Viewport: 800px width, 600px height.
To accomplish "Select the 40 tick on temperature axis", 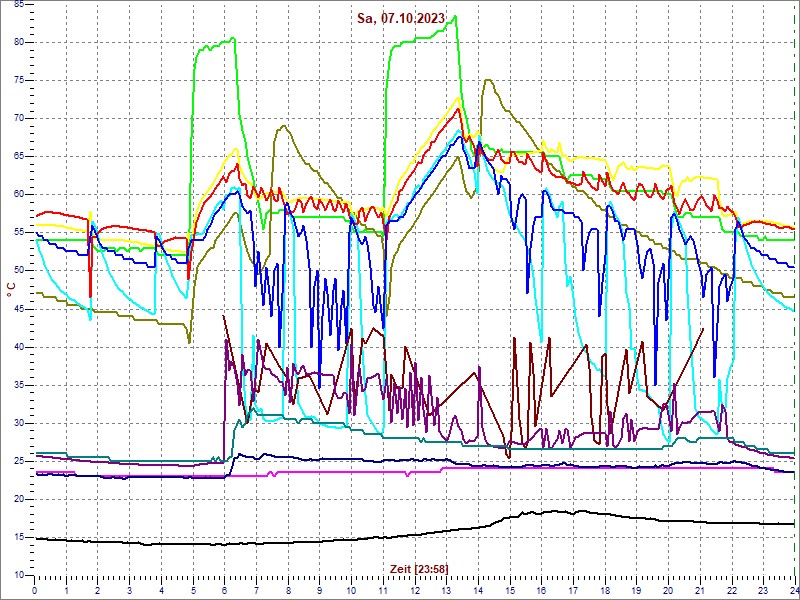I will (19, 347).
